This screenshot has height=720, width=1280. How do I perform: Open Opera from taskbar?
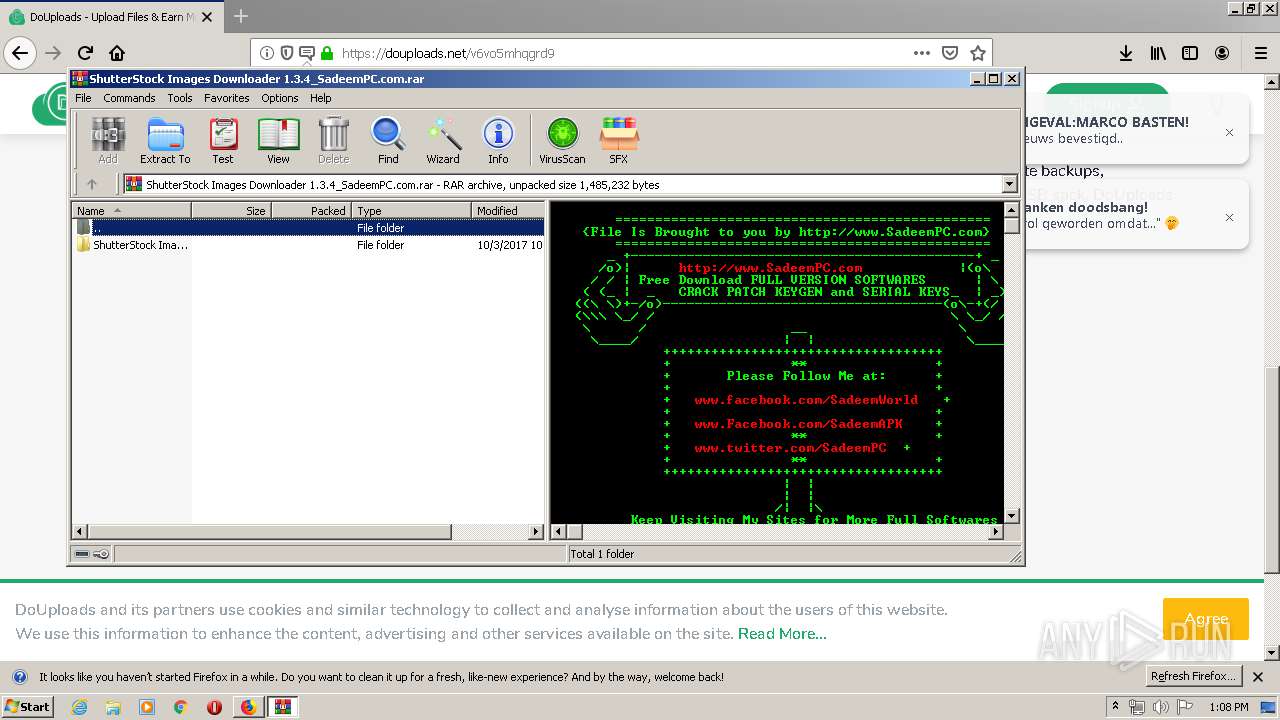click(x=214, y=707)
